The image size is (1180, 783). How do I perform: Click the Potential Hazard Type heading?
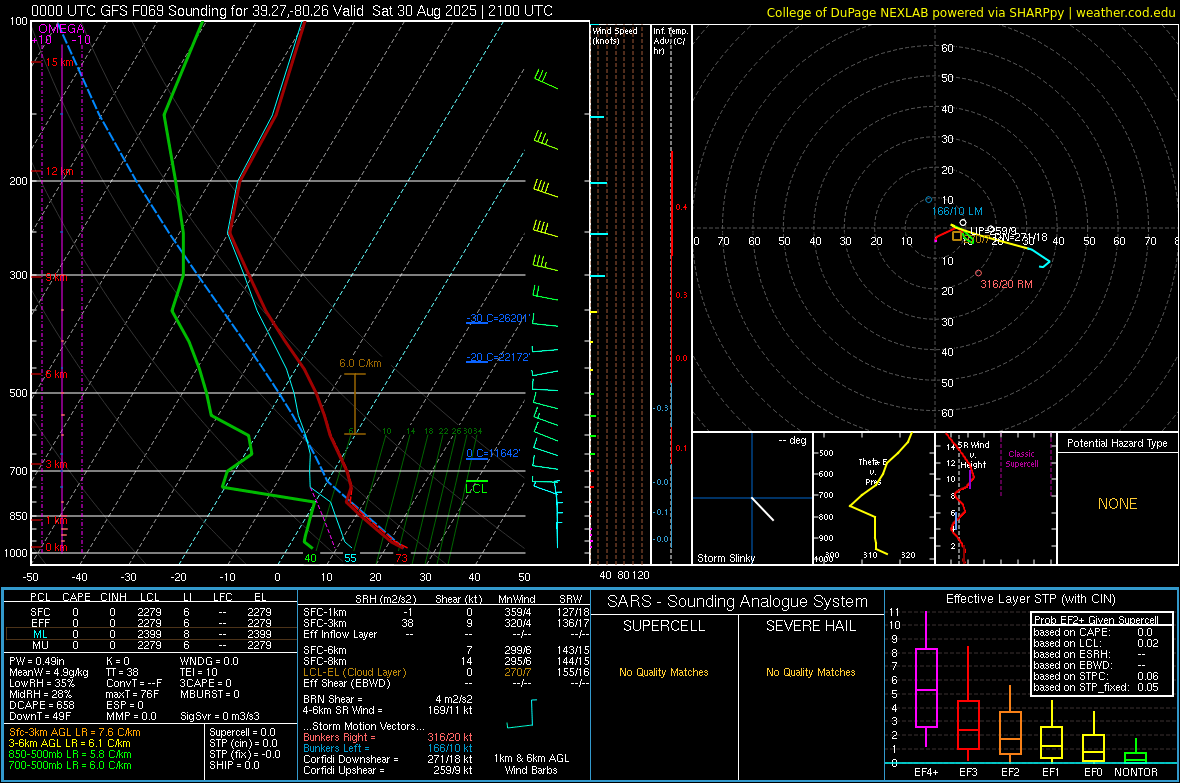click(x=1117, y=443)
